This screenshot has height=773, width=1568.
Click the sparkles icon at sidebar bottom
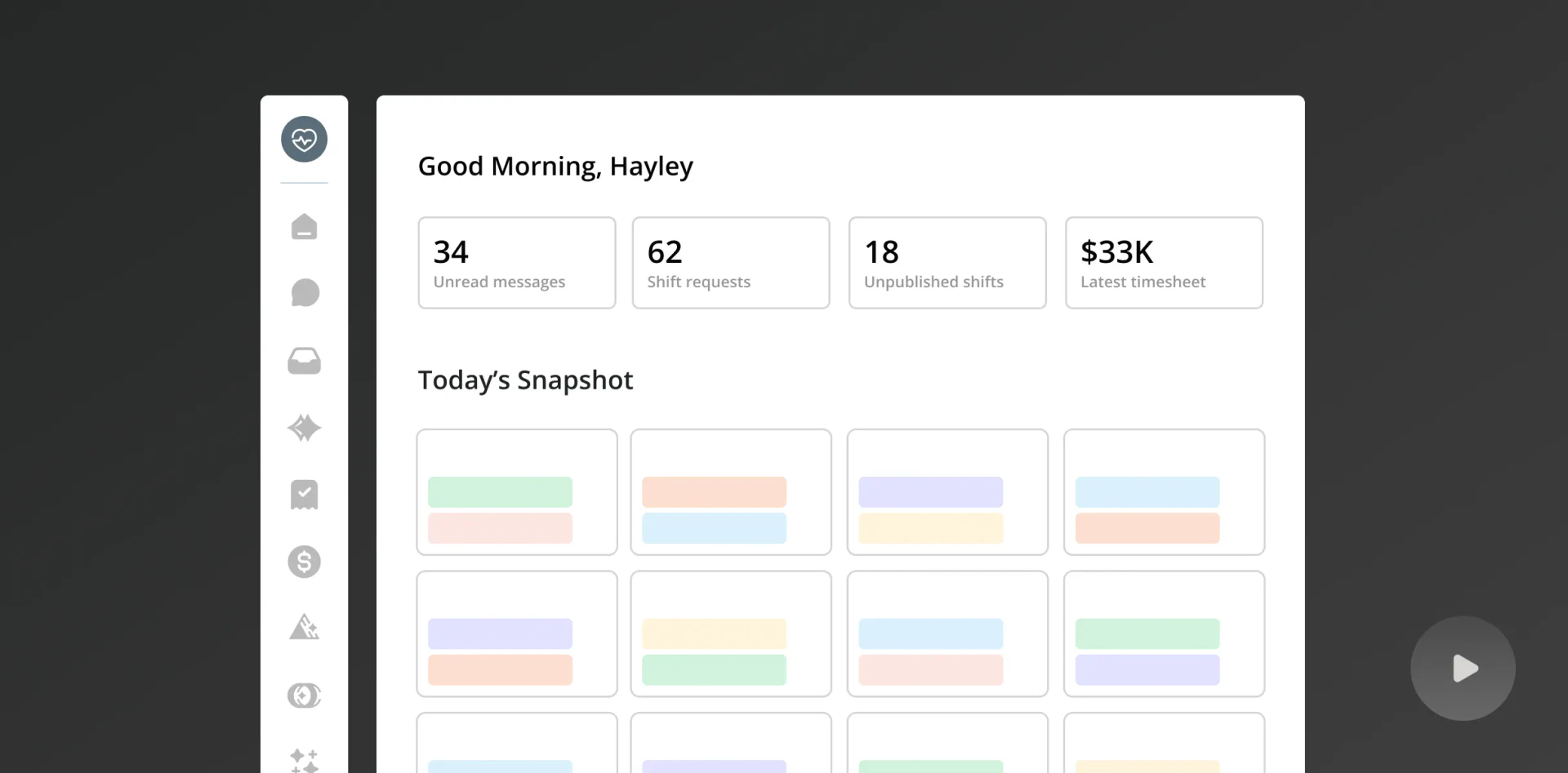(304, 760)
